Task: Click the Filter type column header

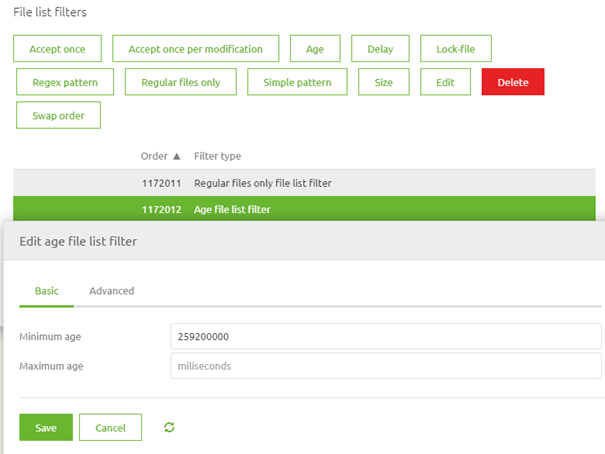Action: 218,156
